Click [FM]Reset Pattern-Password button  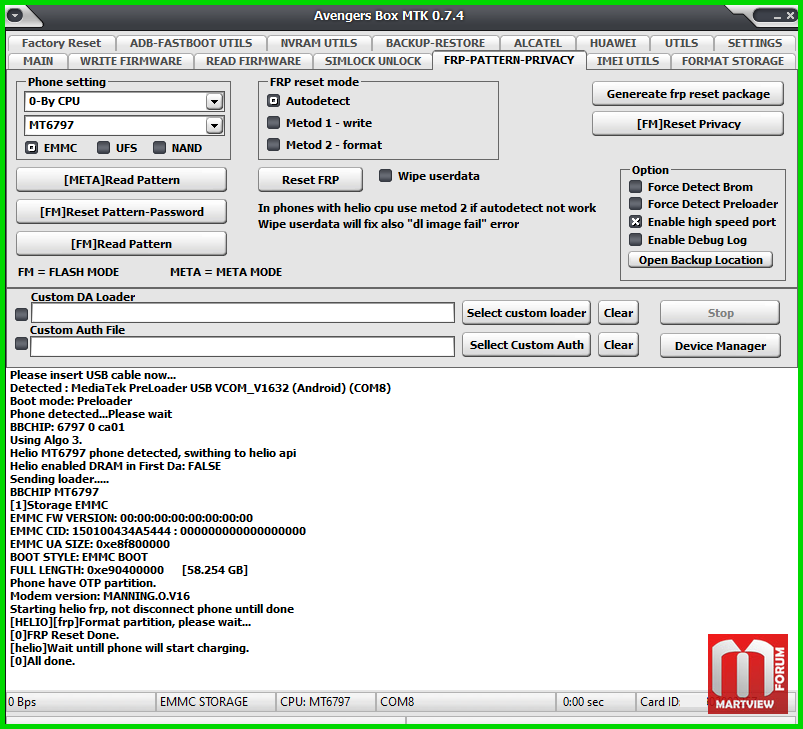[121, 212]
